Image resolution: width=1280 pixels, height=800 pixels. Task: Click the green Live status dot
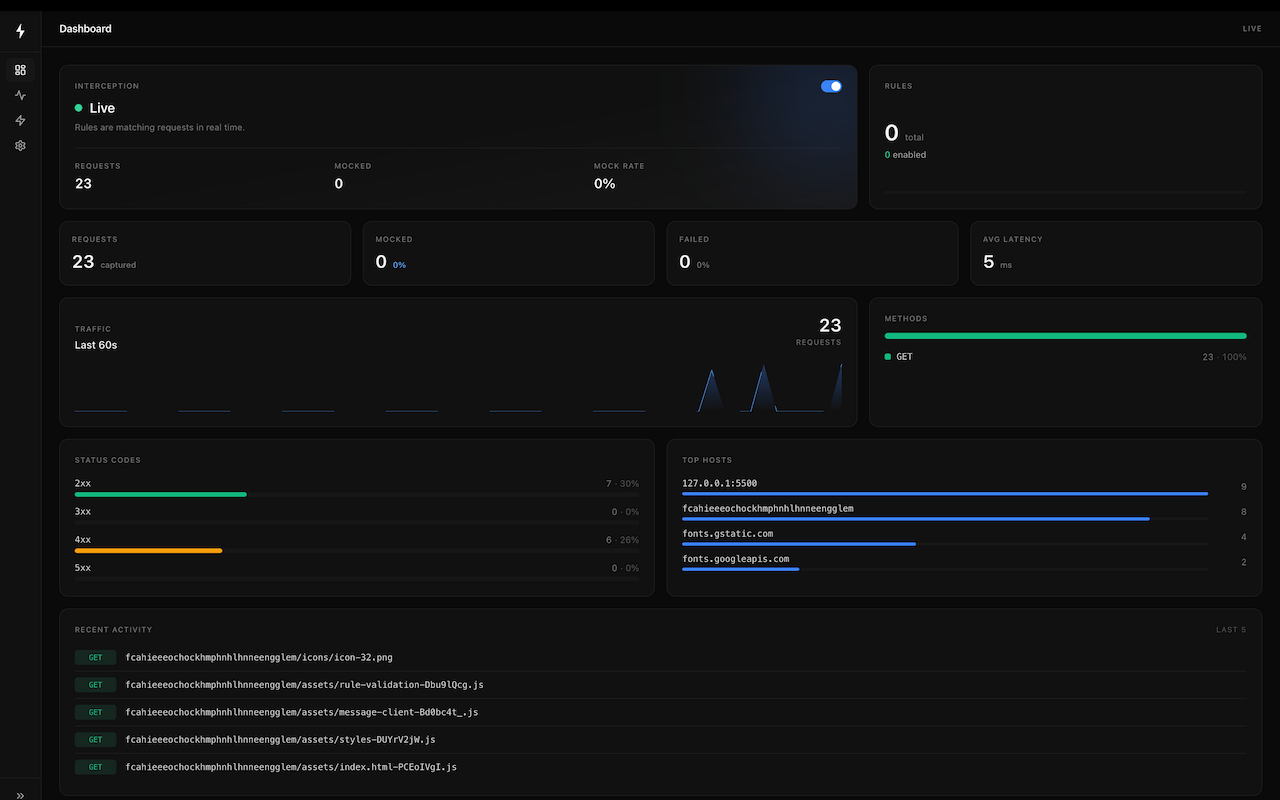(79, 108)
